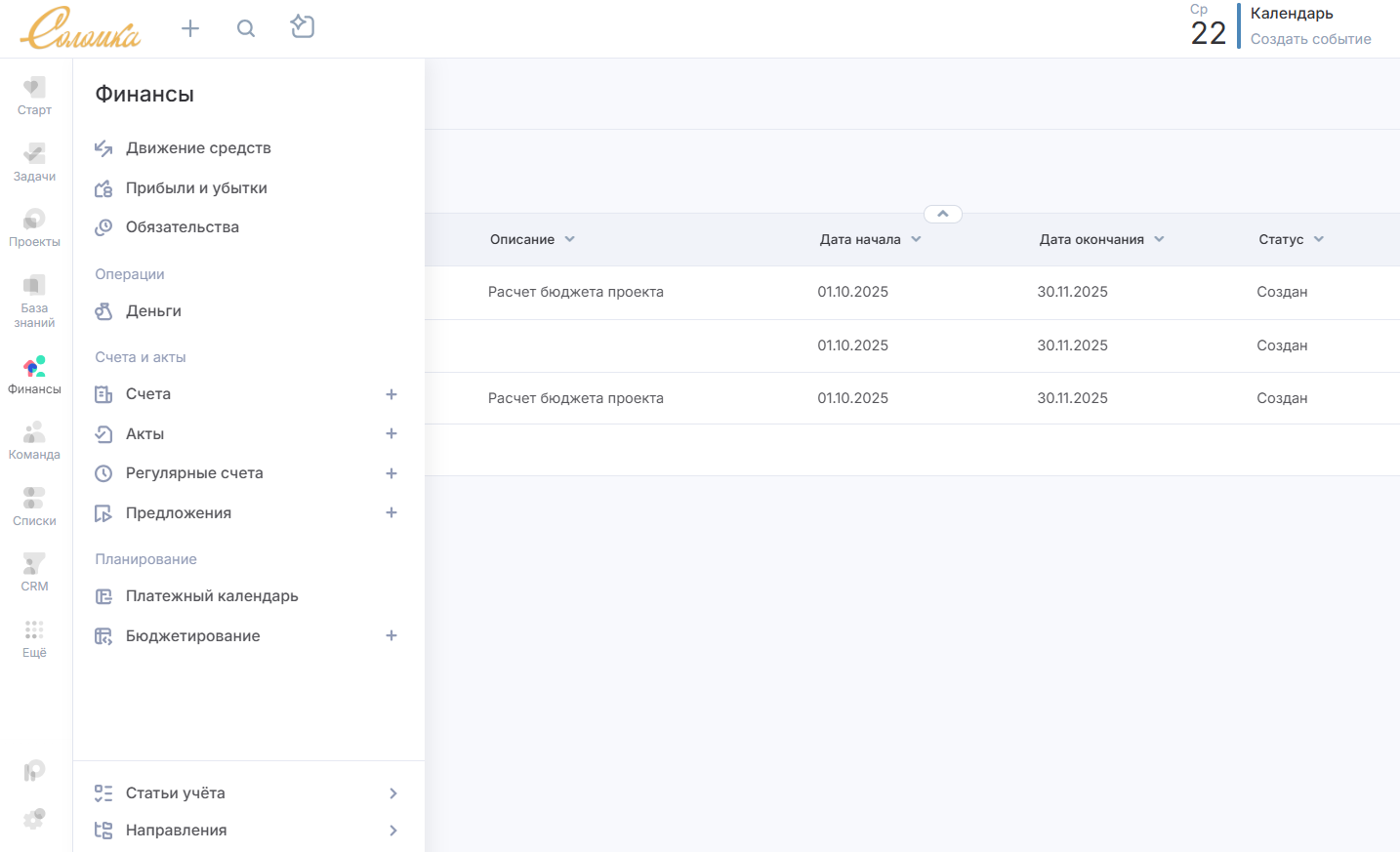
Task: Select Движение средств menu item
Action: 198,148
